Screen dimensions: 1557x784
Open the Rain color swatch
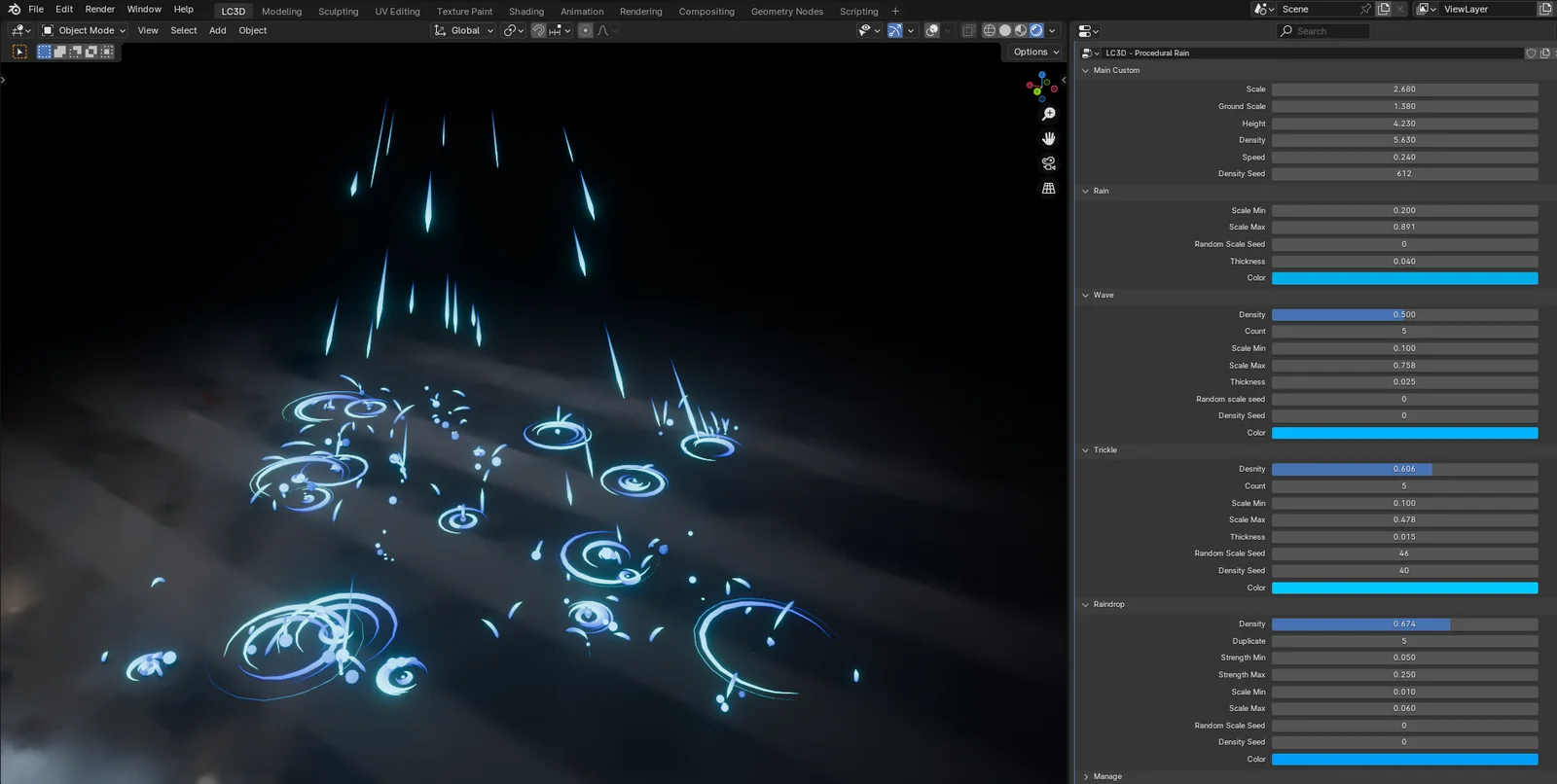[1404, 278]
